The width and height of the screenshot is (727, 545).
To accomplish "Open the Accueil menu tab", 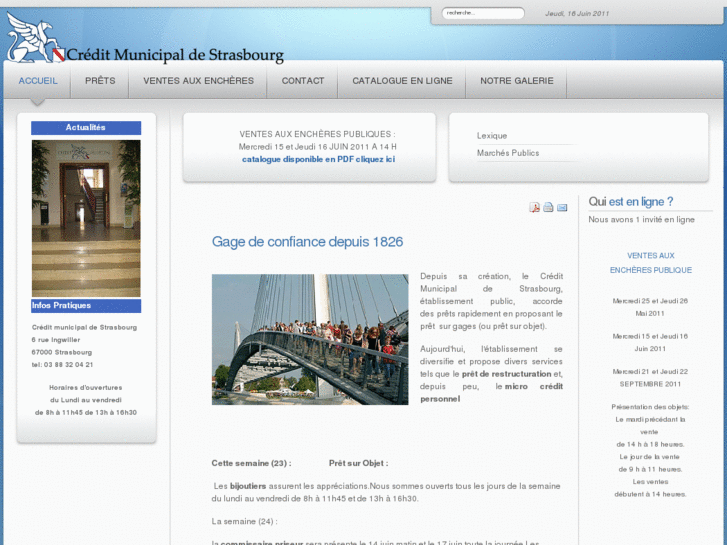I will tap(38, 81).
